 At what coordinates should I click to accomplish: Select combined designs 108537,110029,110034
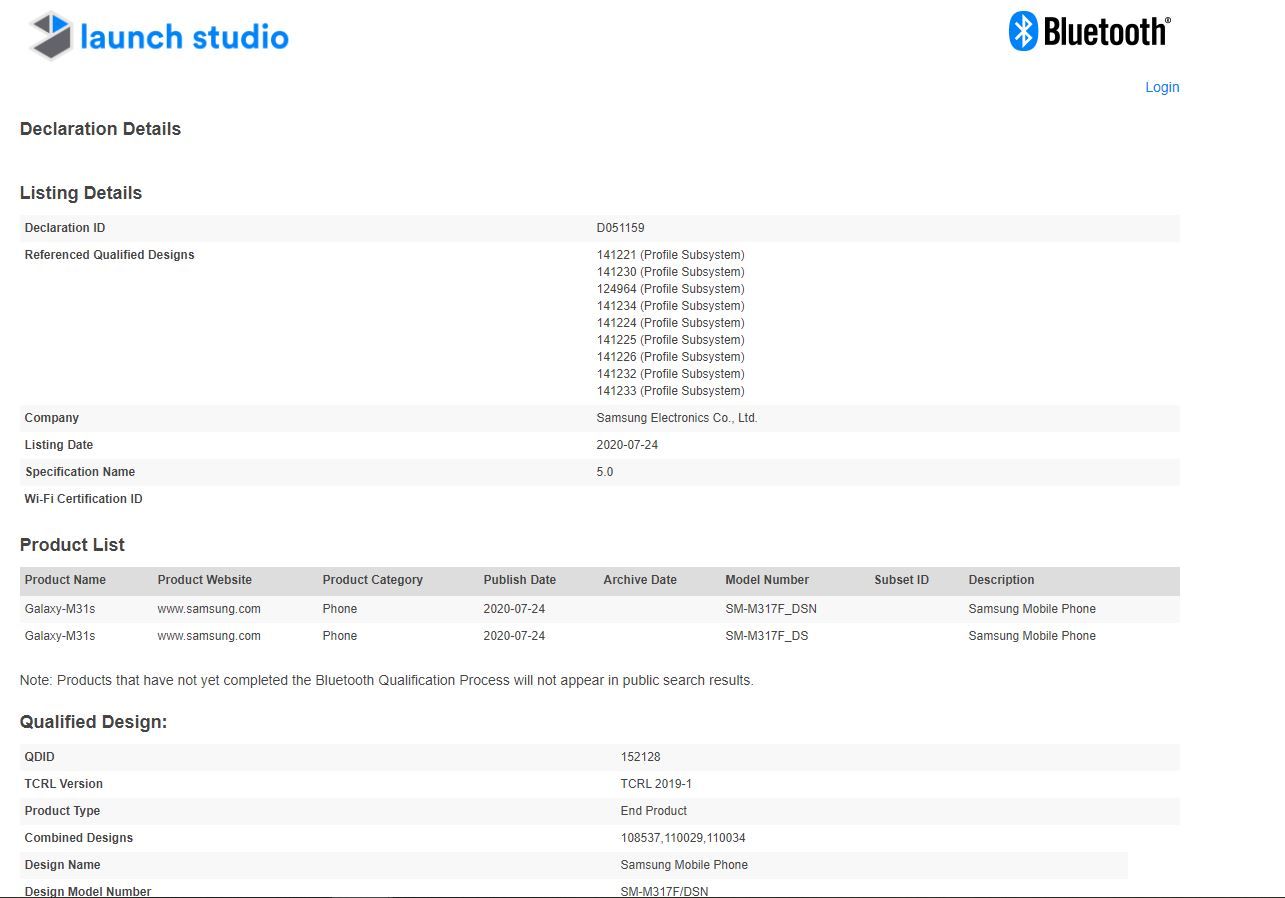click(683, 838)
